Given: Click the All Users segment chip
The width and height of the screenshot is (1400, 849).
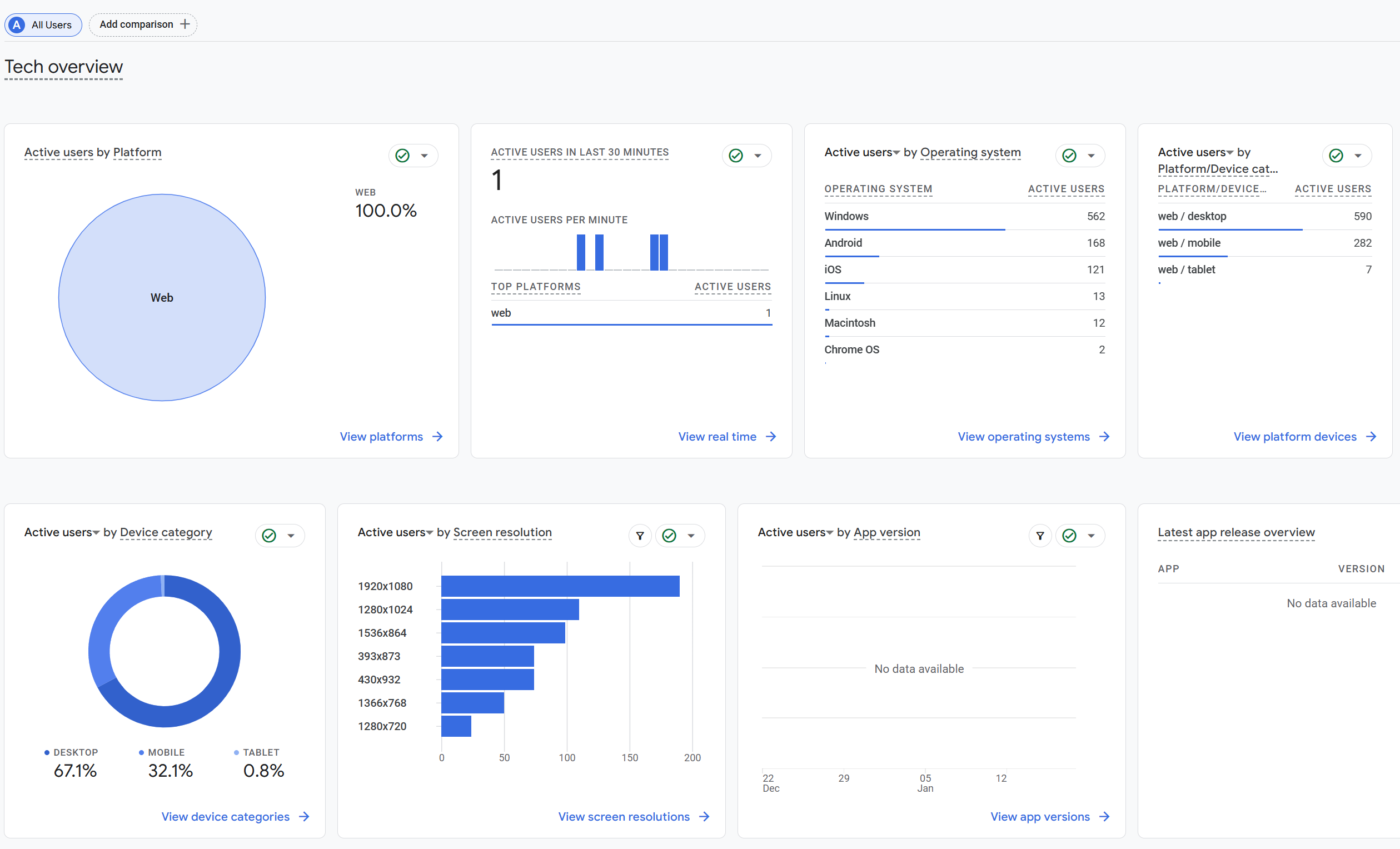Looking at the screenshot, I should [43, 25].
